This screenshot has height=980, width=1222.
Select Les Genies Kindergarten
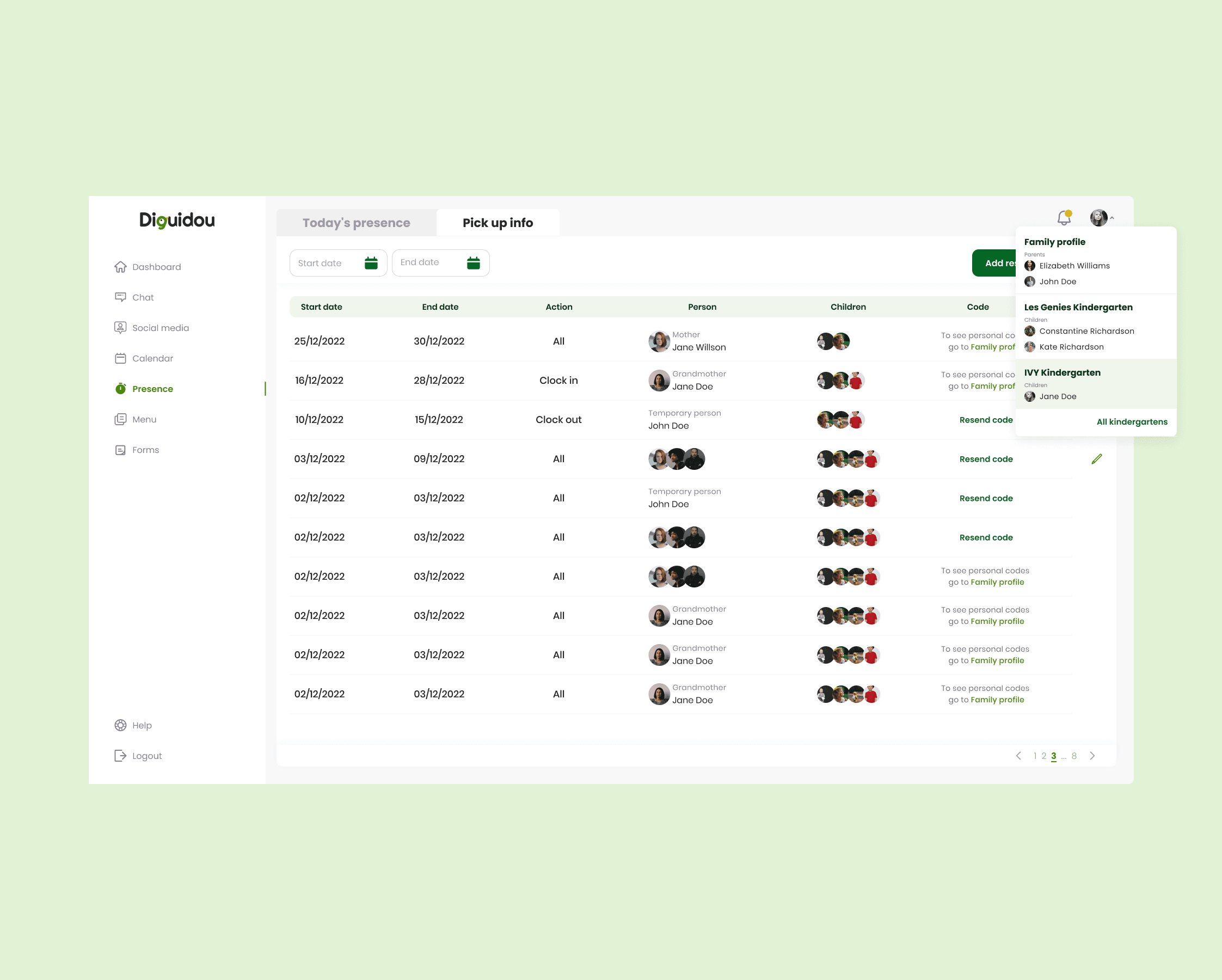pos(1079,307)
